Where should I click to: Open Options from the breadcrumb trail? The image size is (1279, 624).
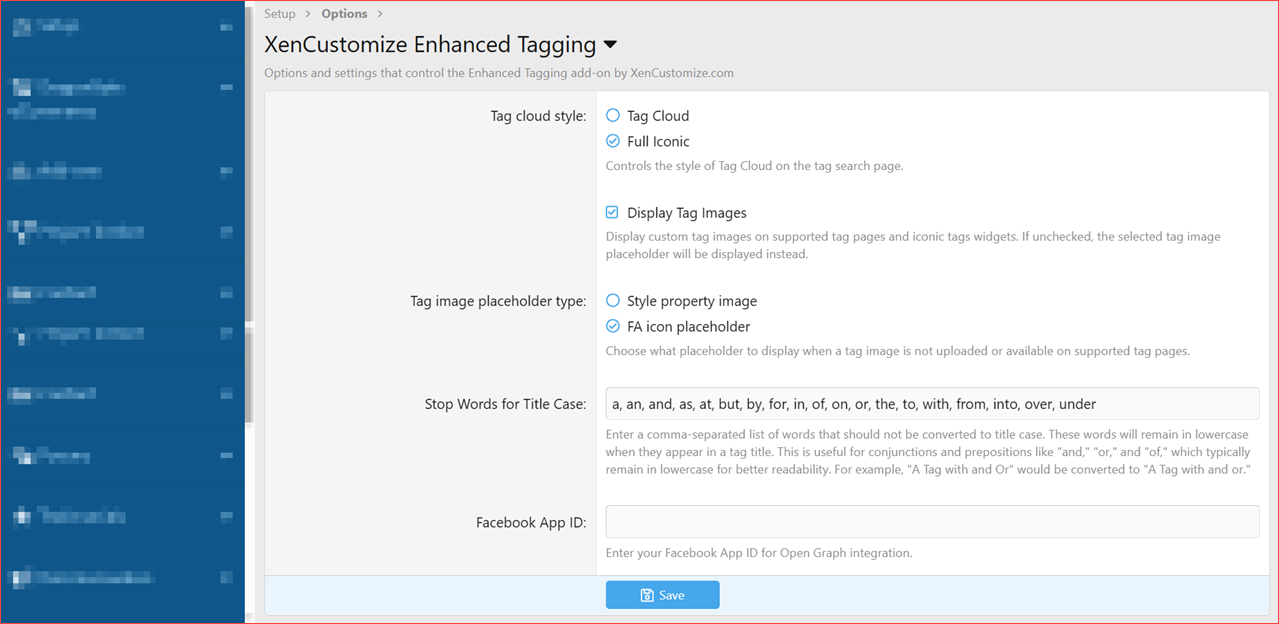344,13
